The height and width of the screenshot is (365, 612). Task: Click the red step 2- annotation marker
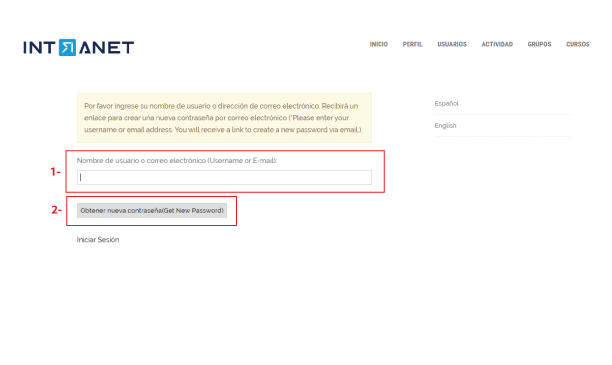57,210
